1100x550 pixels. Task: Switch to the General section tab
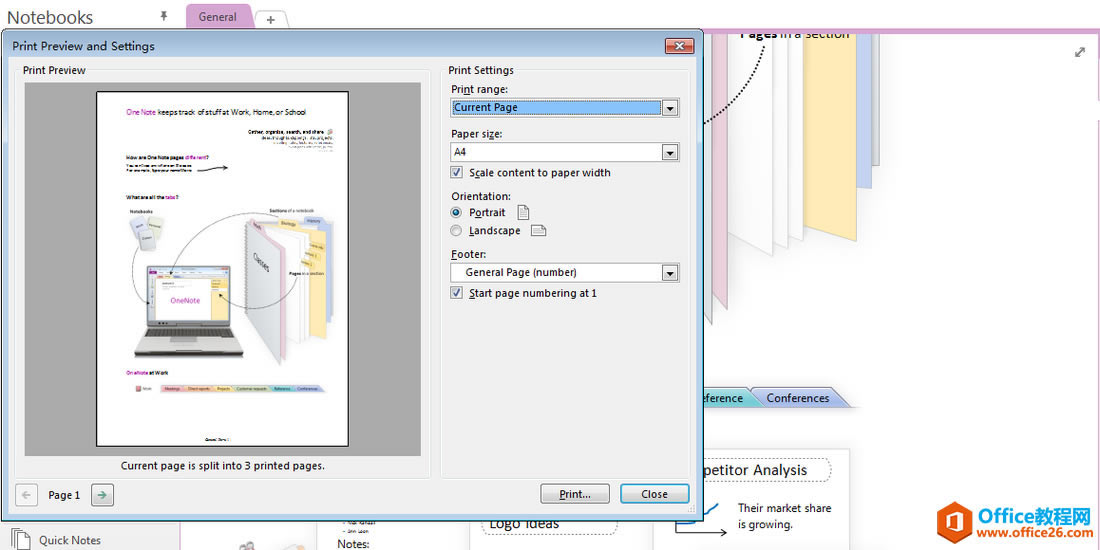pos(217,17)
